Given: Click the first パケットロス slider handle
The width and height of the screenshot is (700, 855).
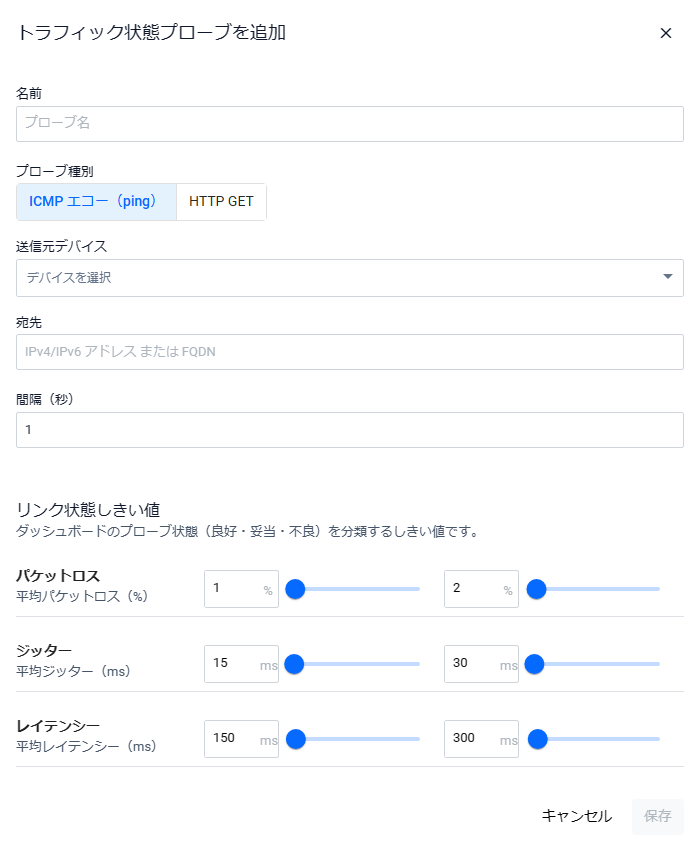Looking at the screenshot, I should pyautogui.click(x=295, y=589).
